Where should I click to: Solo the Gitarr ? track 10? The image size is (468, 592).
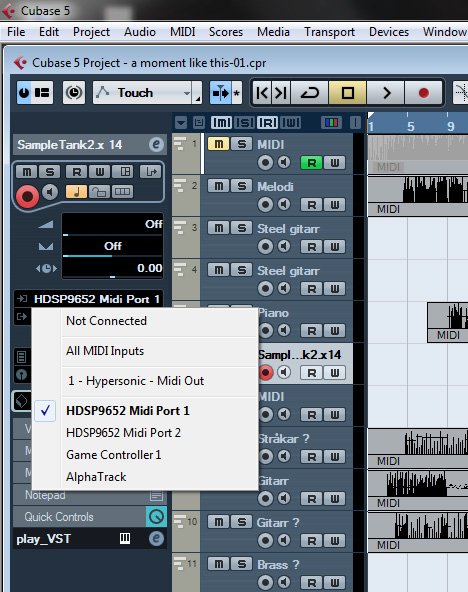(x=242, y=522)
